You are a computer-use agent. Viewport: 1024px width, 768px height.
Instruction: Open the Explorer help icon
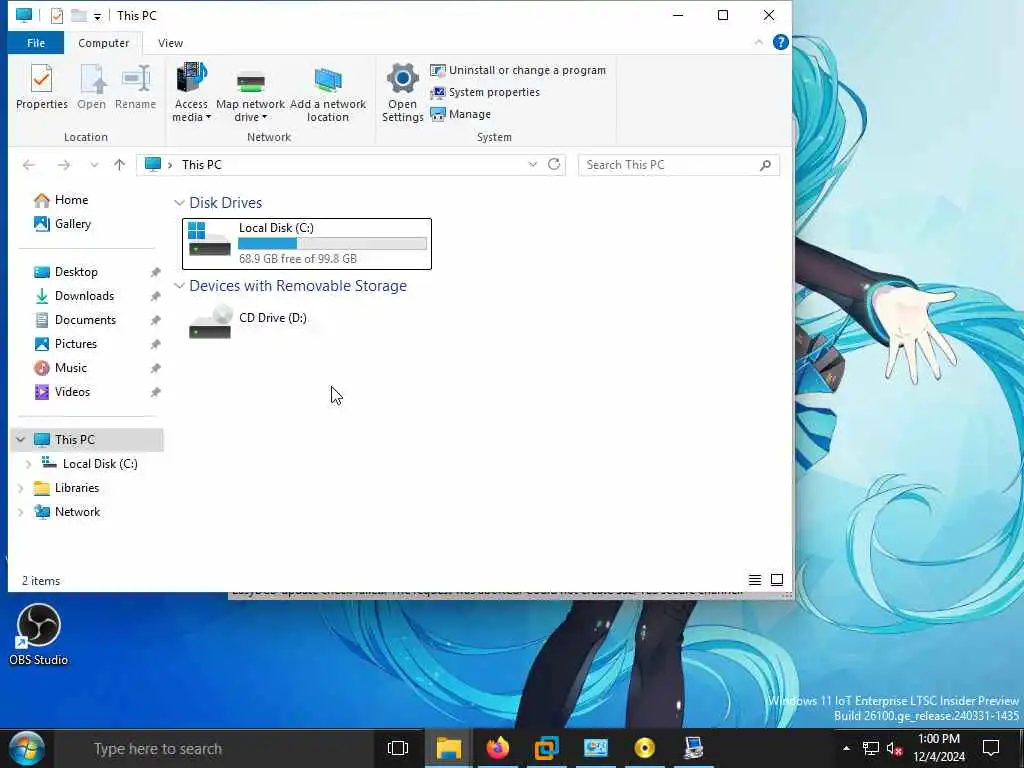point(780,42)
